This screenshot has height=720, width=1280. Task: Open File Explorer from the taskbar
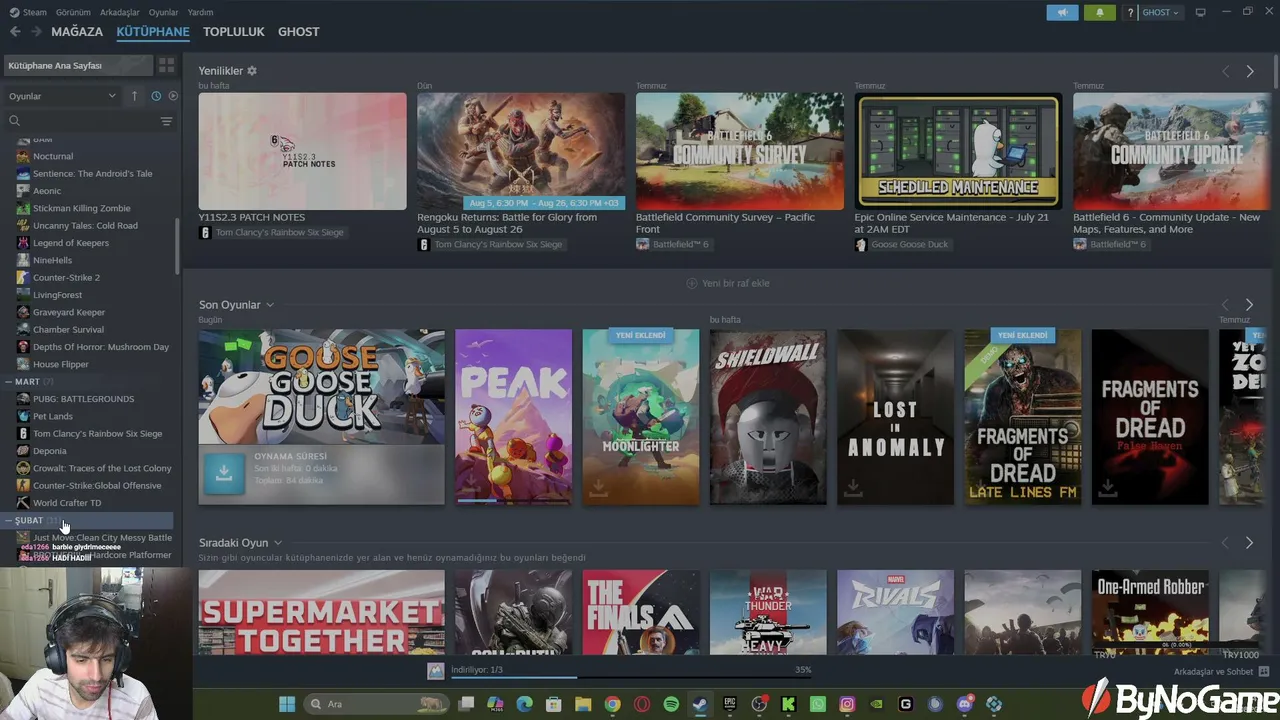(583, 704)
